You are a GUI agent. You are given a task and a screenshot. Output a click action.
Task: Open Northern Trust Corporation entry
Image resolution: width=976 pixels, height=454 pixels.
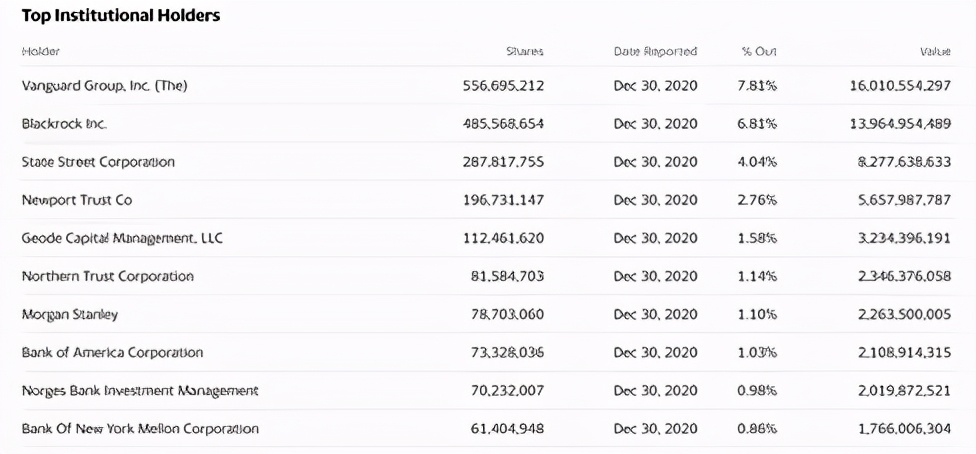pos(107,277)
